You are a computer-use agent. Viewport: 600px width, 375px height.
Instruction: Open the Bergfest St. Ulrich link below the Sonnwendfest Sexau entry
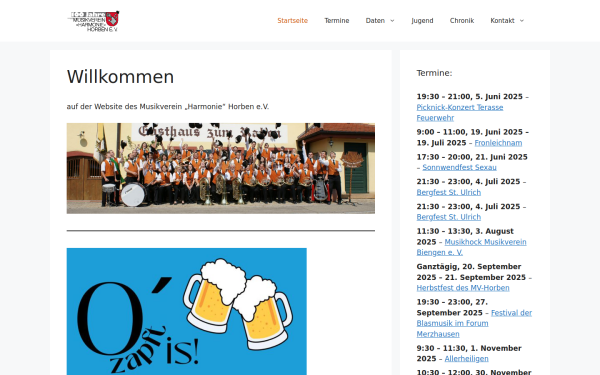click(448, 192)
